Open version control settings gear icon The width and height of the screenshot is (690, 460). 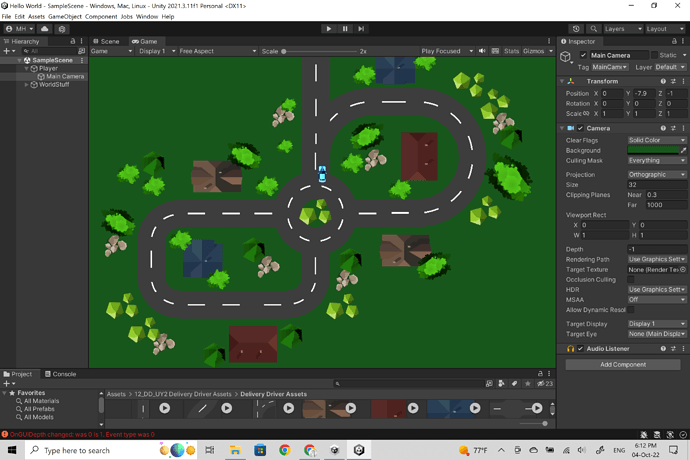click(62, 29)
